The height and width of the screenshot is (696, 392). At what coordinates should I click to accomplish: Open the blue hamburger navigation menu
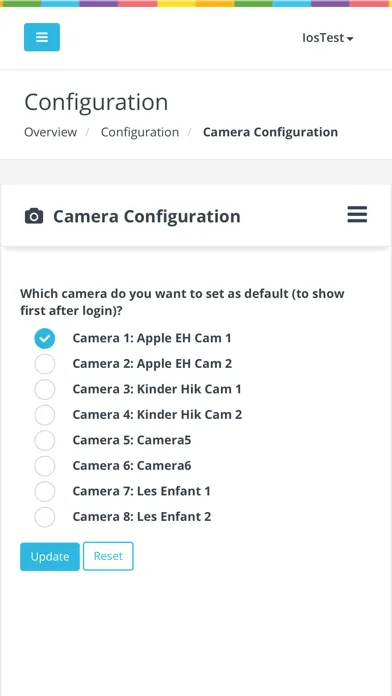[42, 37]
